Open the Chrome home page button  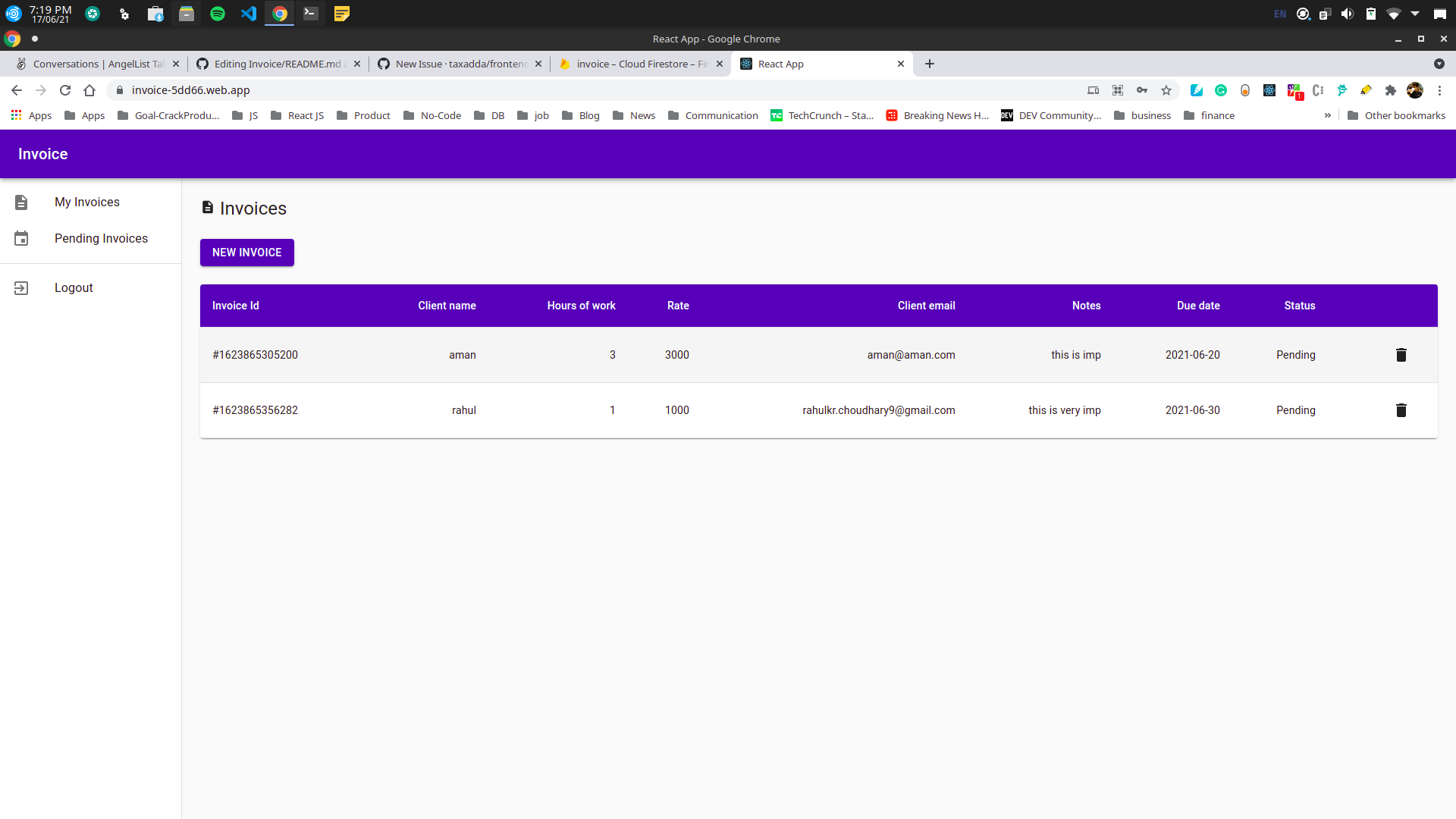point(89,90)
